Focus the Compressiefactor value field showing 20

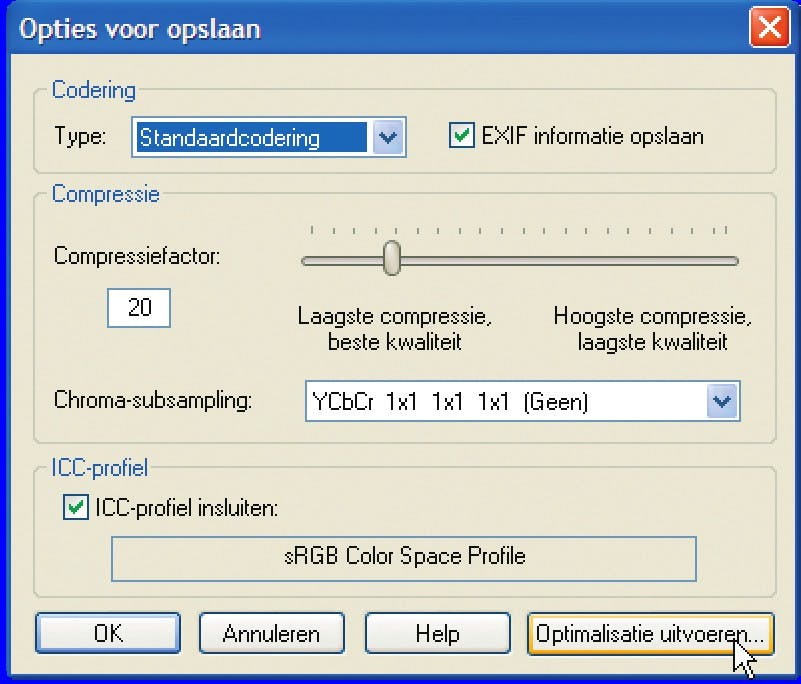point(139,308)
